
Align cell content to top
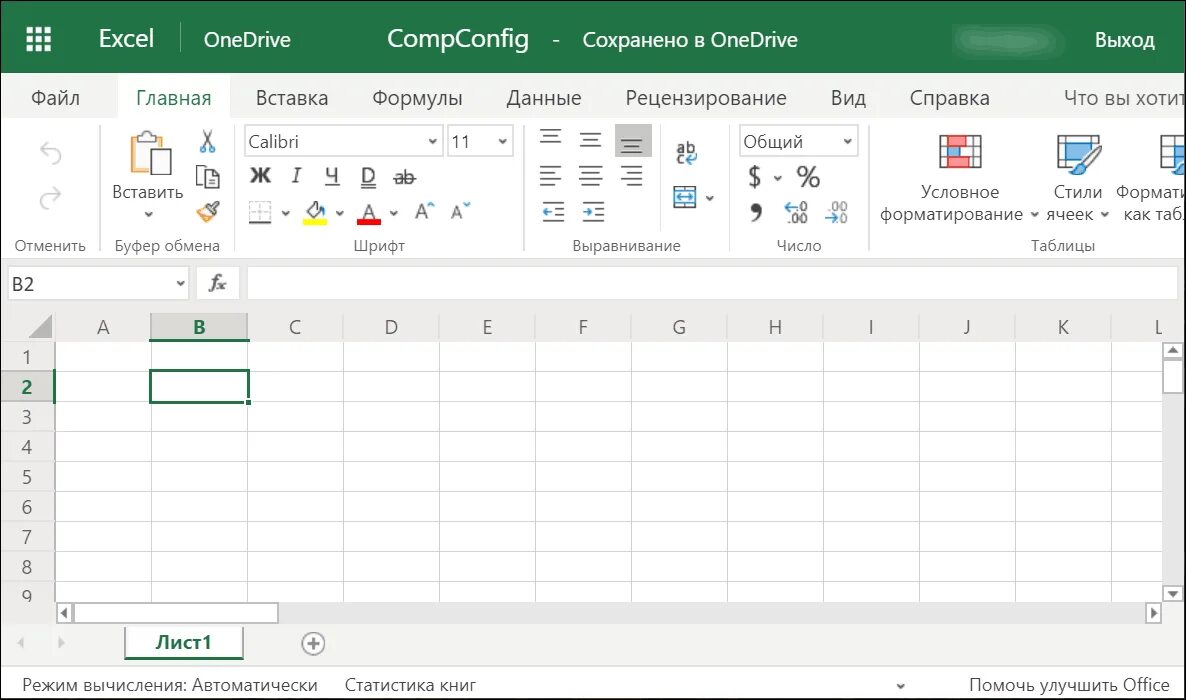[x=550, y=138]
